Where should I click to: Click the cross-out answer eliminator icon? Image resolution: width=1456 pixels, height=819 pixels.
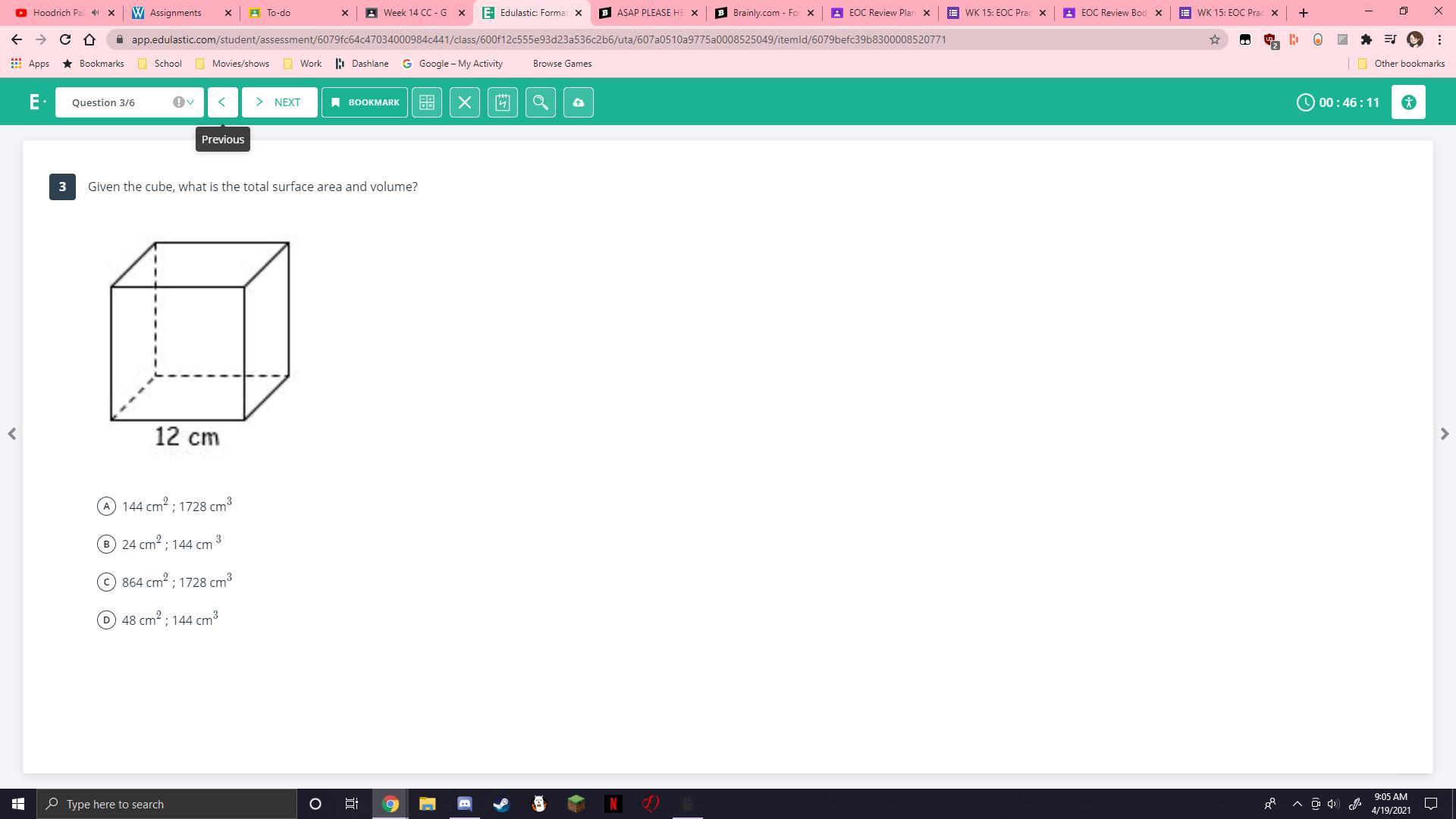(x=465, y=102)
